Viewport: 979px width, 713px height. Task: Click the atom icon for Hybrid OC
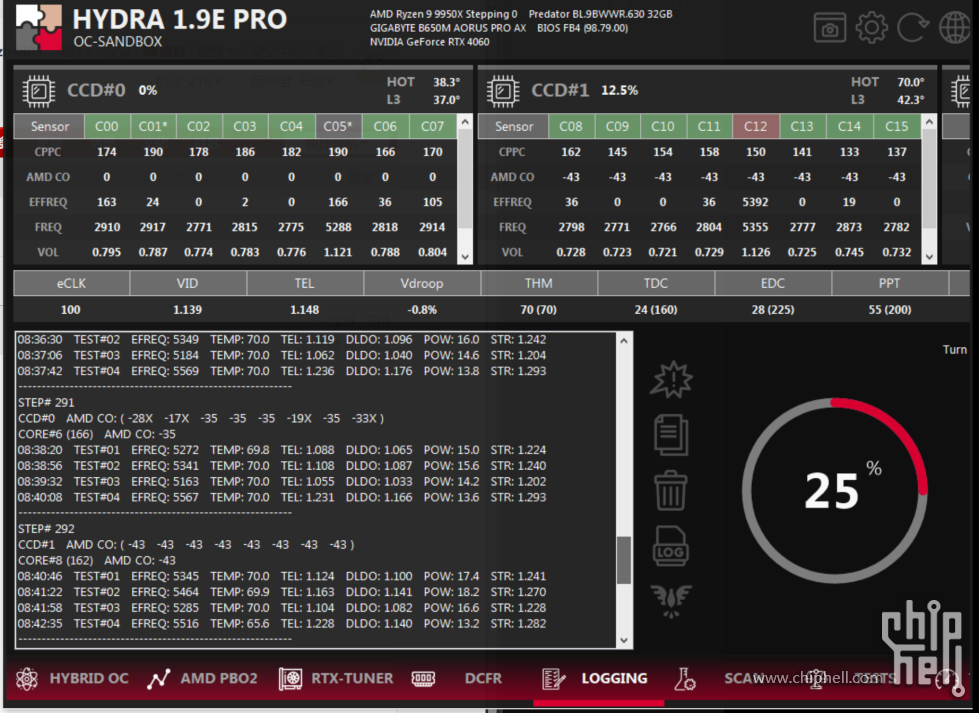coord(27,679)
